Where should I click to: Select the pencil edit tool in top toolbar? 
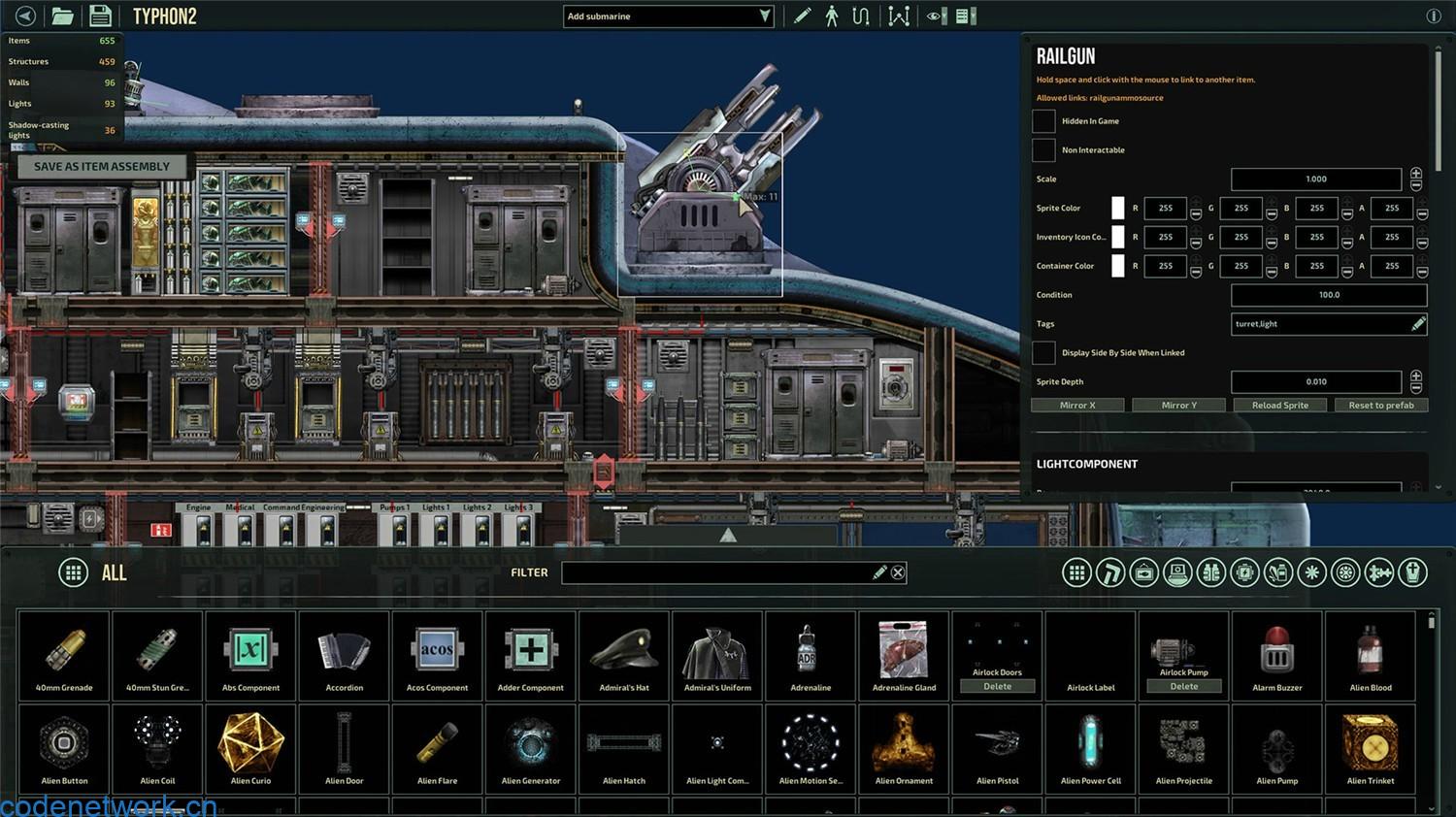802,16
